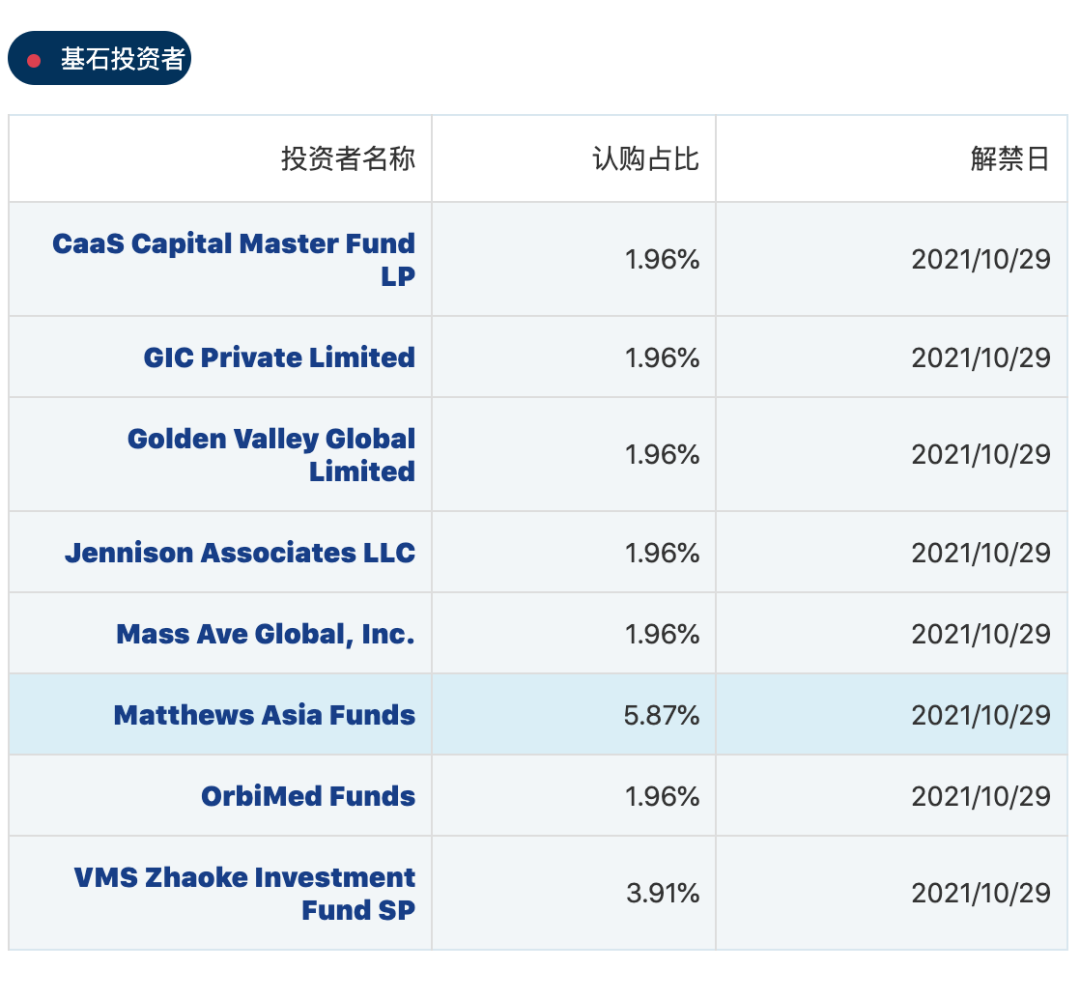Select the 1.96% value in Jennison Associates row

pyautogui.click(x=662, y=553)
